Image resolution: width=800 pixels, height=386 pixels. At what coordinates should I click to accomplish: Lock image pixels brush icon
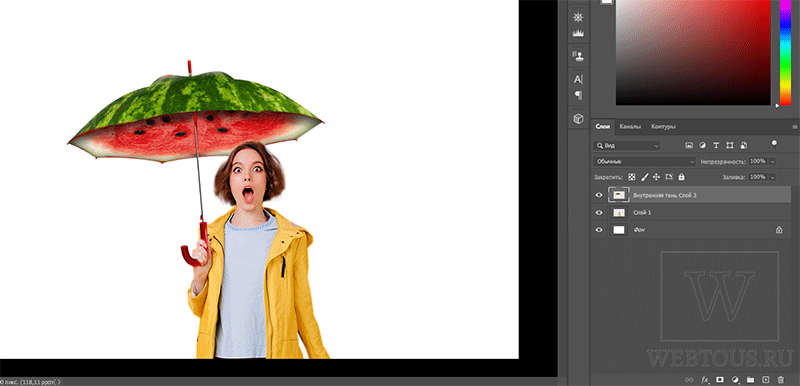pyautogui.click(x=644, y=177)
